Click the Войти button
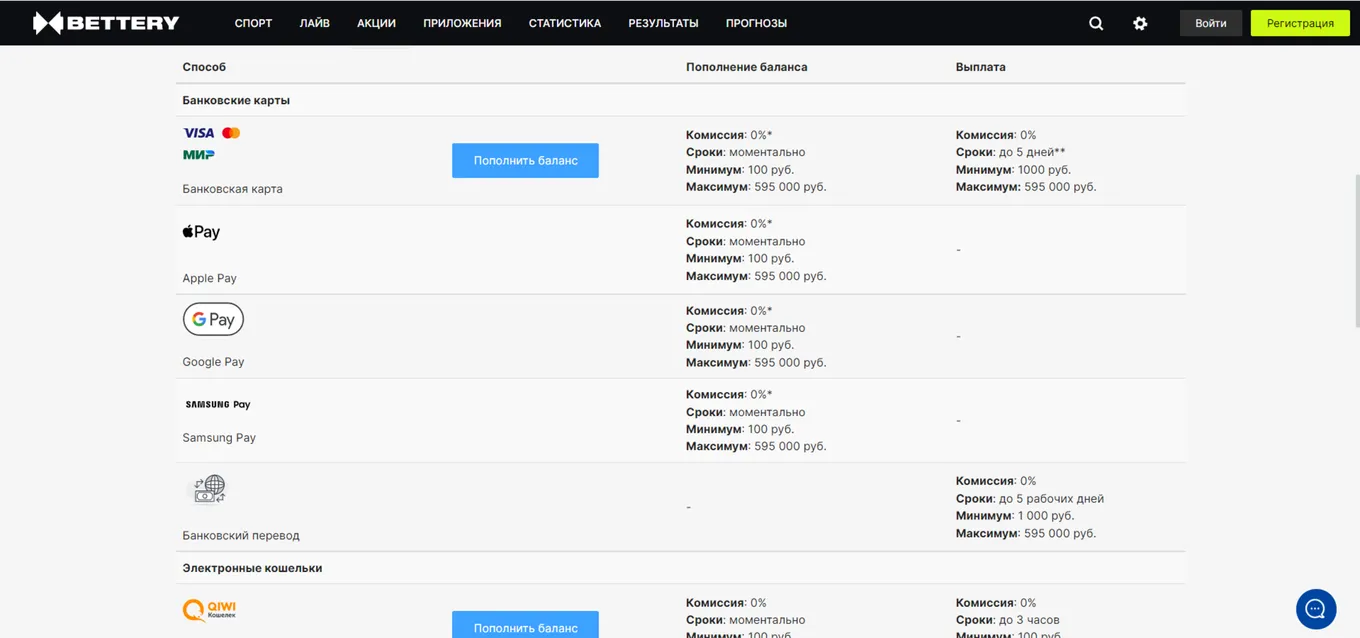The height and width of the screenshot is (638, 1360). click(x=1211, y=23)
